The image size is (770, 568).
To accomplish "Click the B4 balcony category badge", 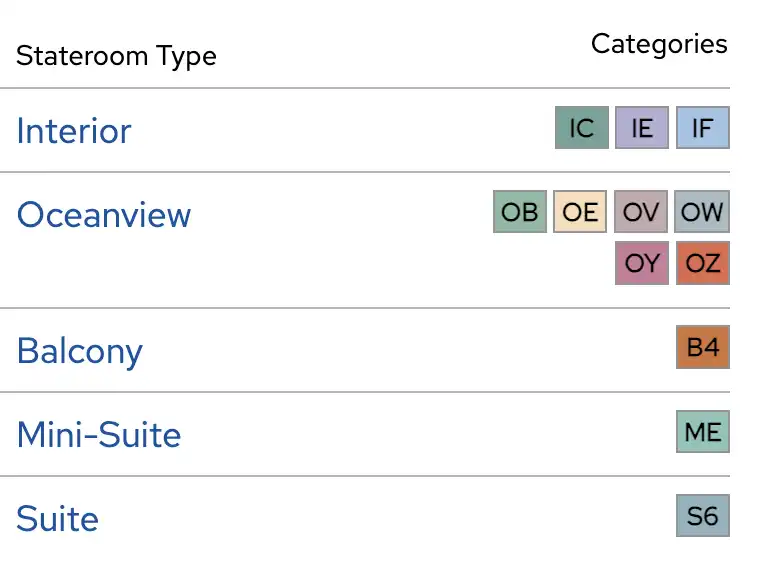I will (702, 347).
